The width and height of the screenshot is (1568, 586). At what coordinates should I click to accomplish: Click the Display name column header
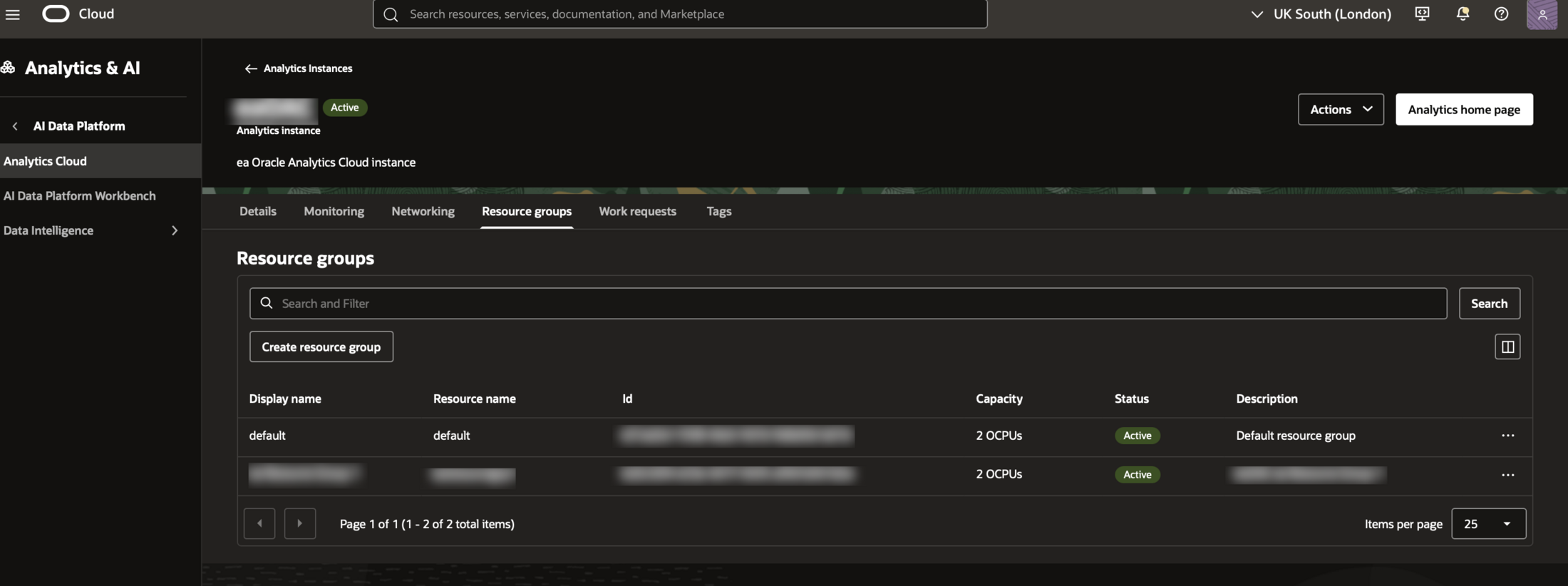[285, 399]
